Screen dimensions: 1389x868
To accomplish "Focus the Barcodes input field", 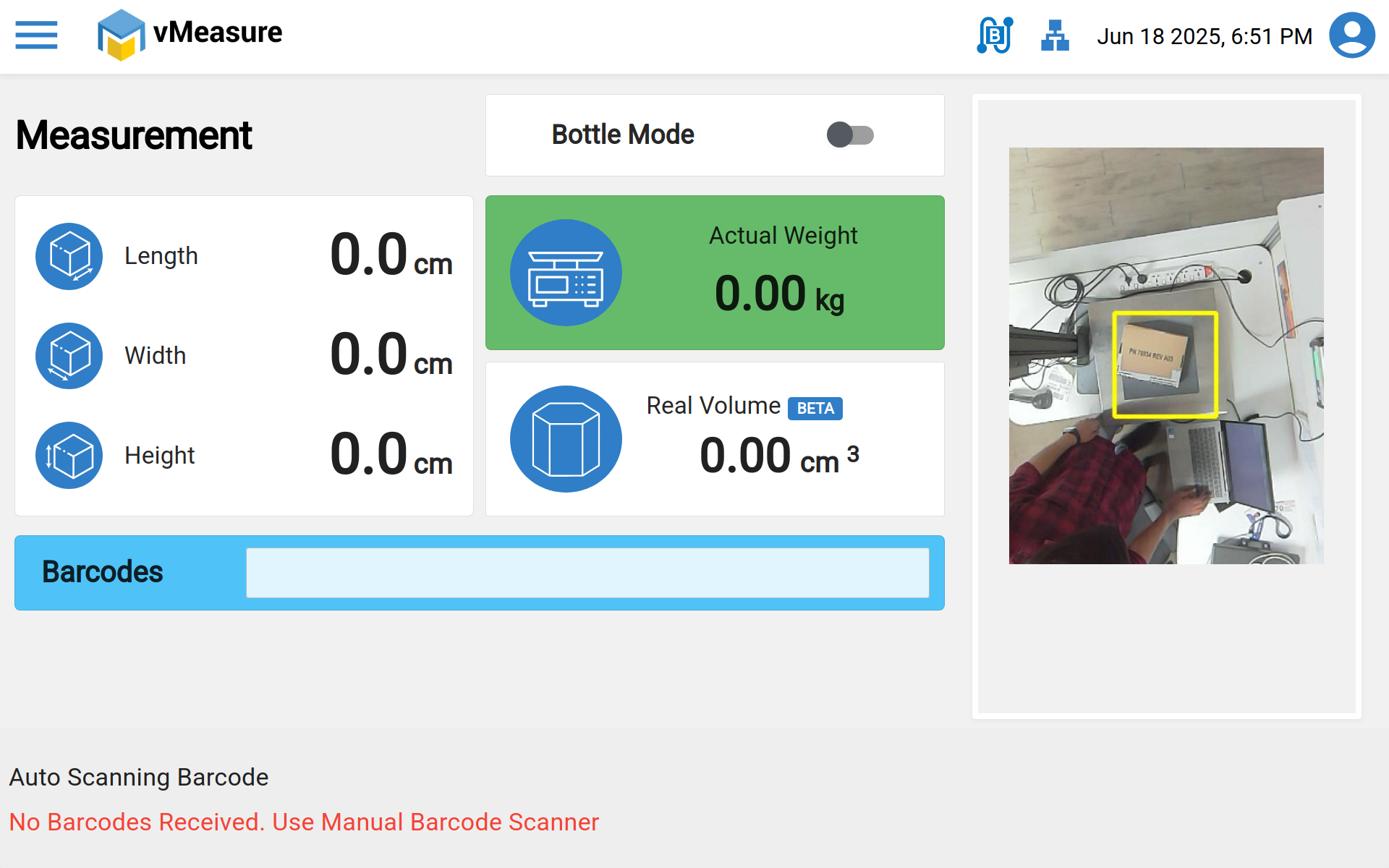I will pyautogui.click(x=587, y=573).
